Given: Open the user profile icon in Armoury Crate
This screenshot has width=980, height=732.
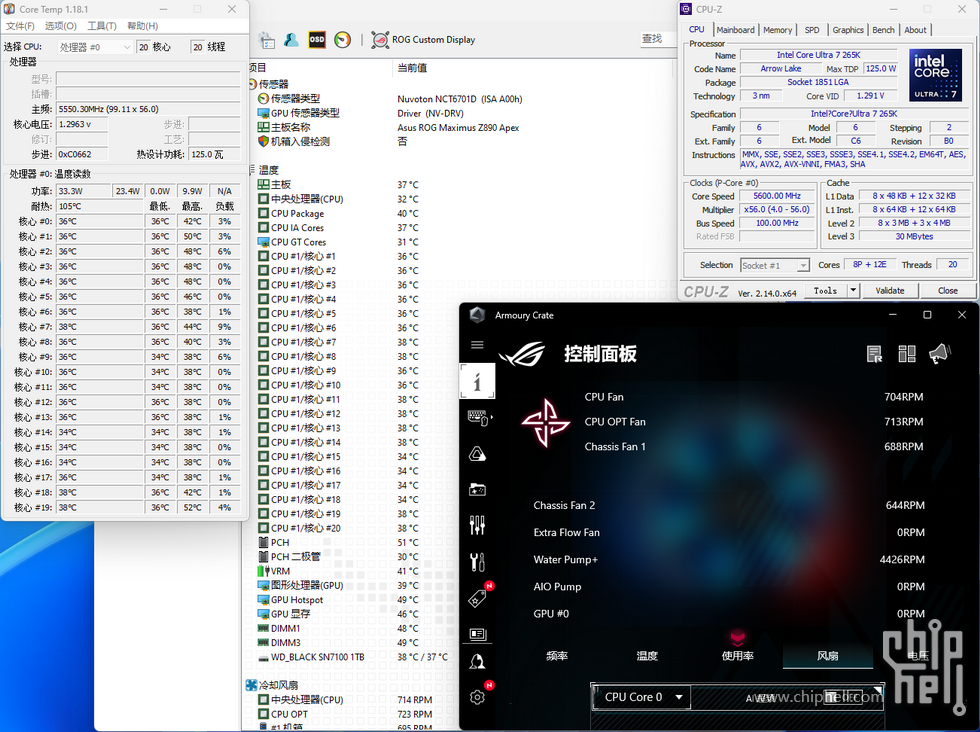Looking at the screenshot, I should pyautogui.click(x=478, y=661).
